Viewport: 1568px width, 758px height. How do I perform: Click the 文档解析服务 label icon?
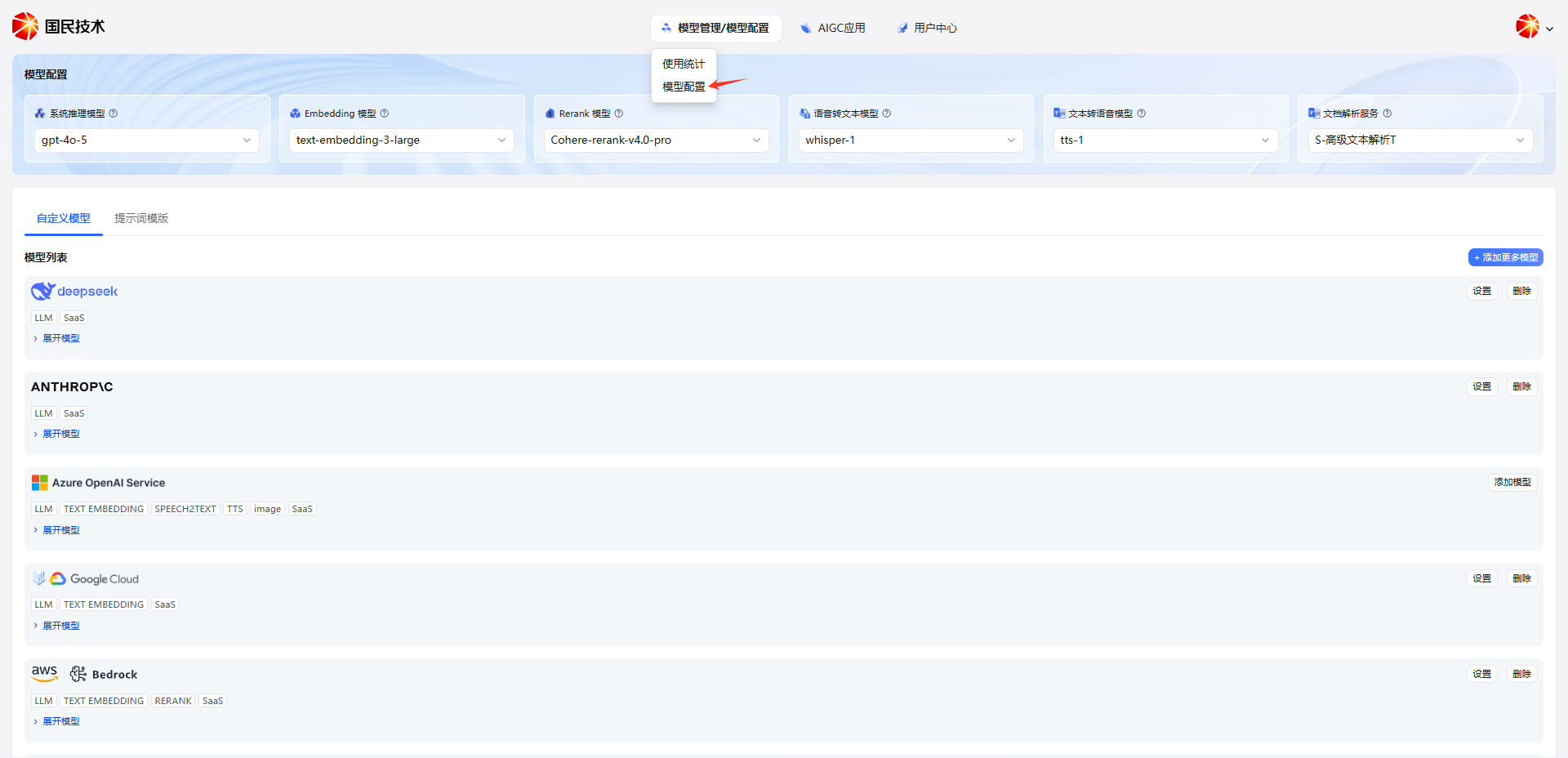(1314, 114)
